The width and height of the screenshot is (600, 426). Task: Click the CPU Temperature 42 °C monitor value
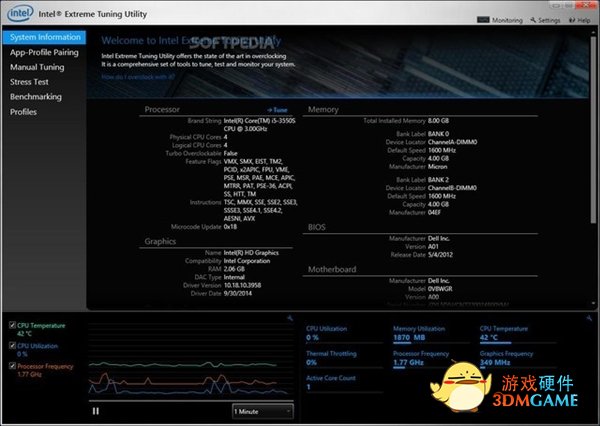click(x=489, y=338)
